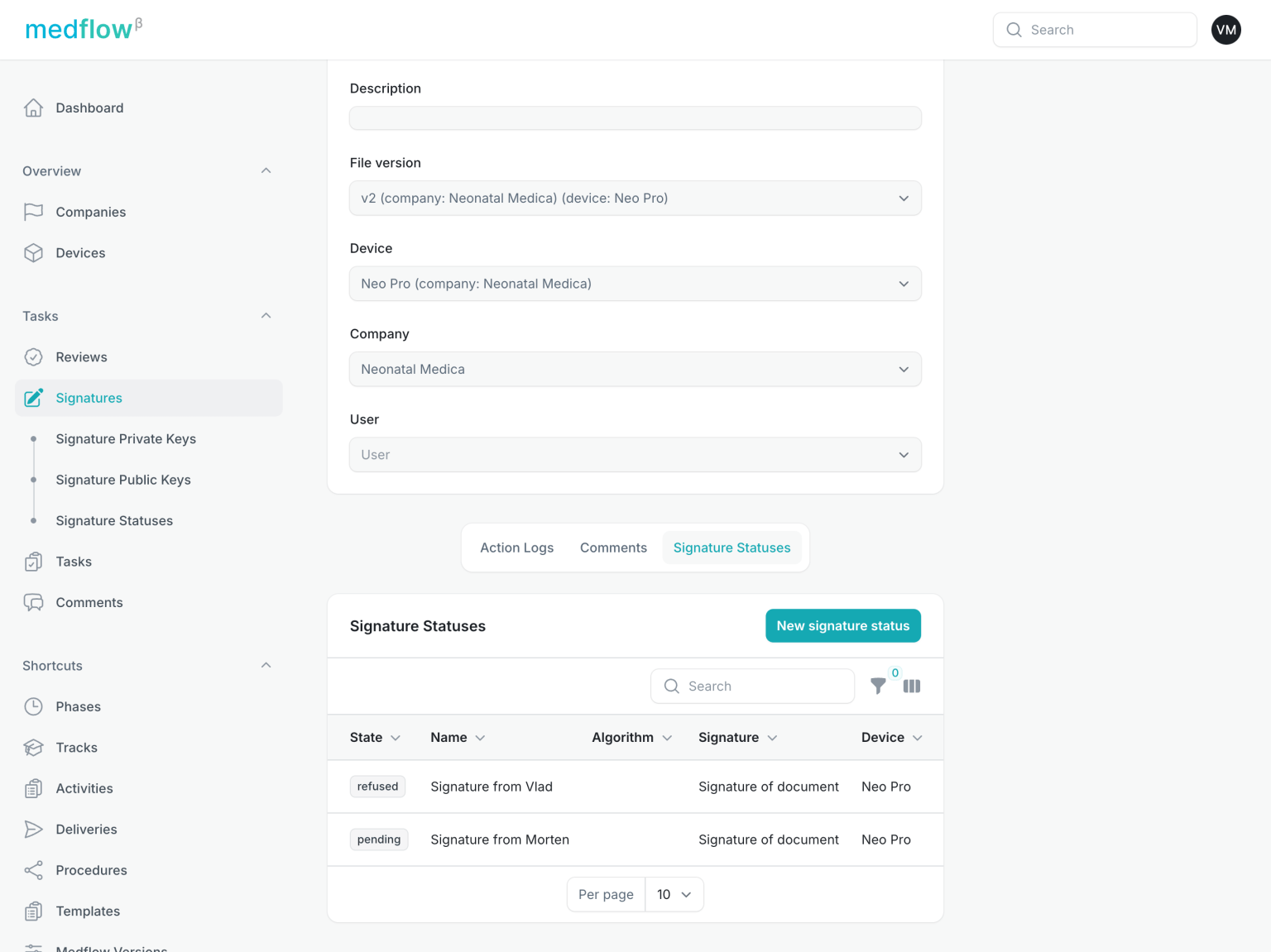Screen dimensions: 1271x952
Task: Click the Deliveries paper-plane icon
Action: coord(33,829)
